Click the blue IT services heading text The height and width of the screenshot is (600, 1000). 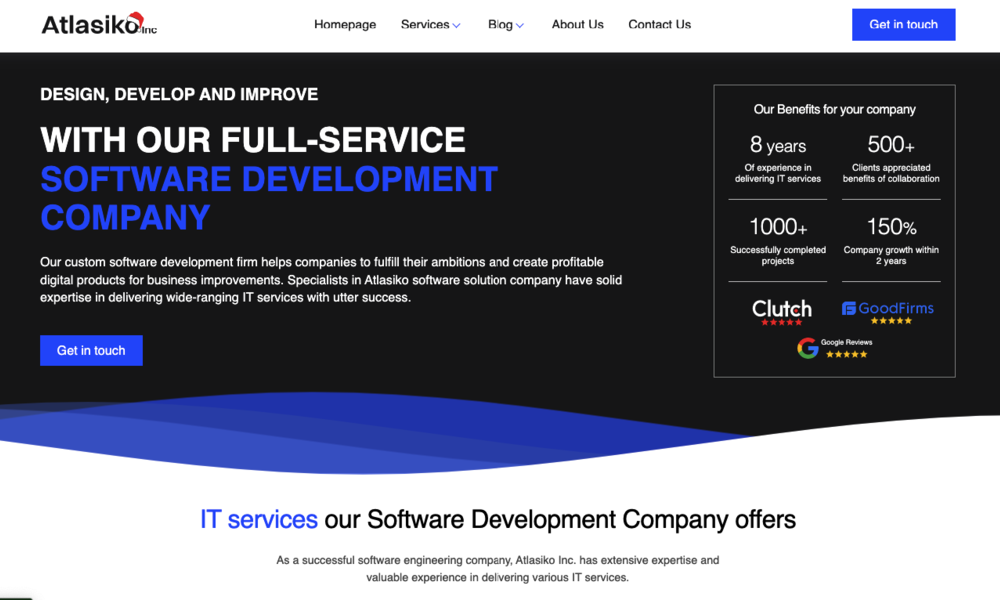click(x=259, y=519)
